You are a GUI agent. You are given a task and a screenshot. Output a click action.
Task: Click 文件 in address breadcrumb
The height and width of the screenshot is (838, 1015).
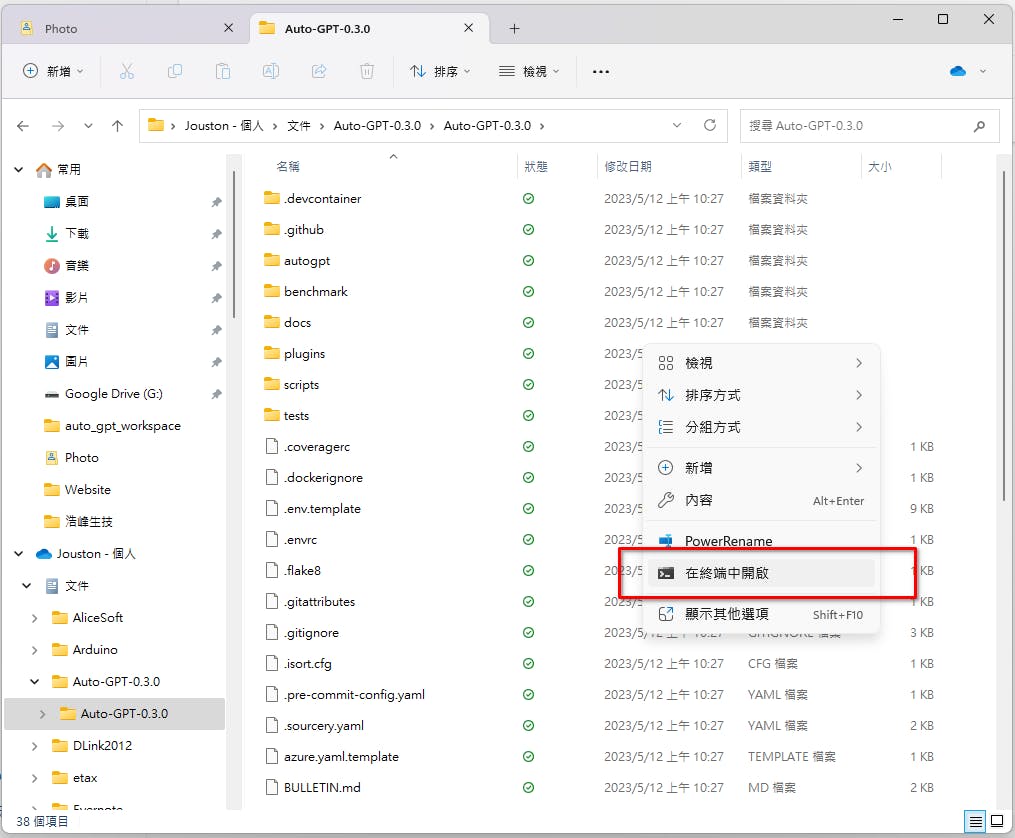click(x=298, y=126)
